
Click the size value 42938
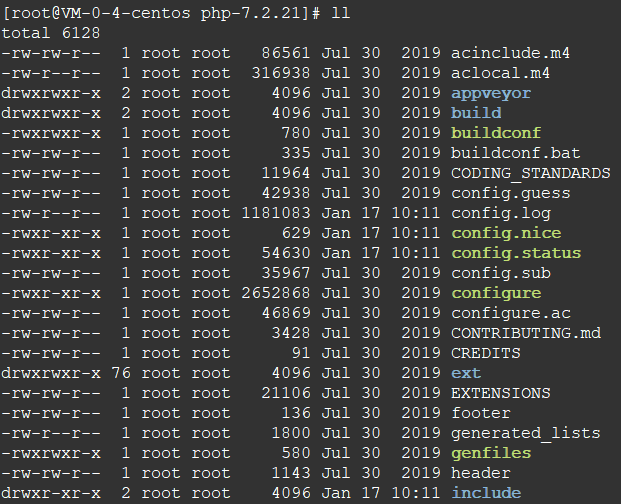click(x=286, y=193)
